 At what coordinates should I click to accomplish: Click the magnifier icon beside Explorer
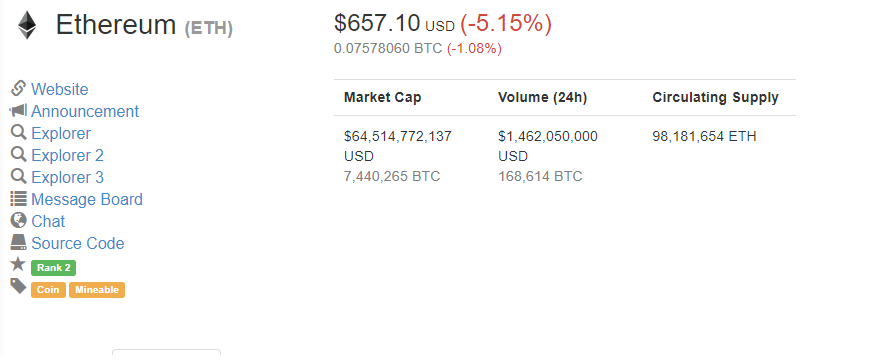click(x=18, y=132)
